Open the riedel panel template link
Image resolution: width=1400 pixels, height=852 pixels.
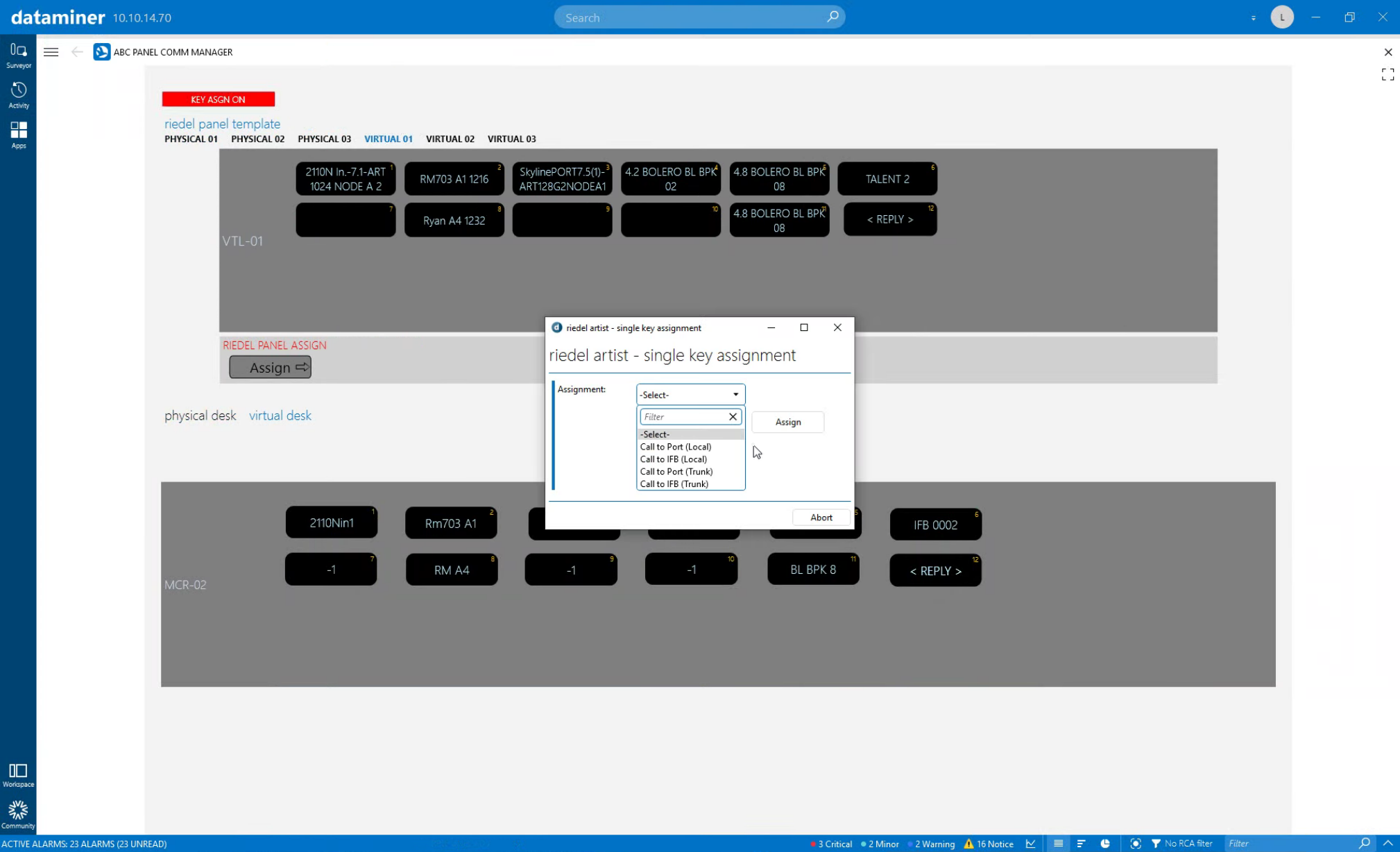click(x=222, y=123)
